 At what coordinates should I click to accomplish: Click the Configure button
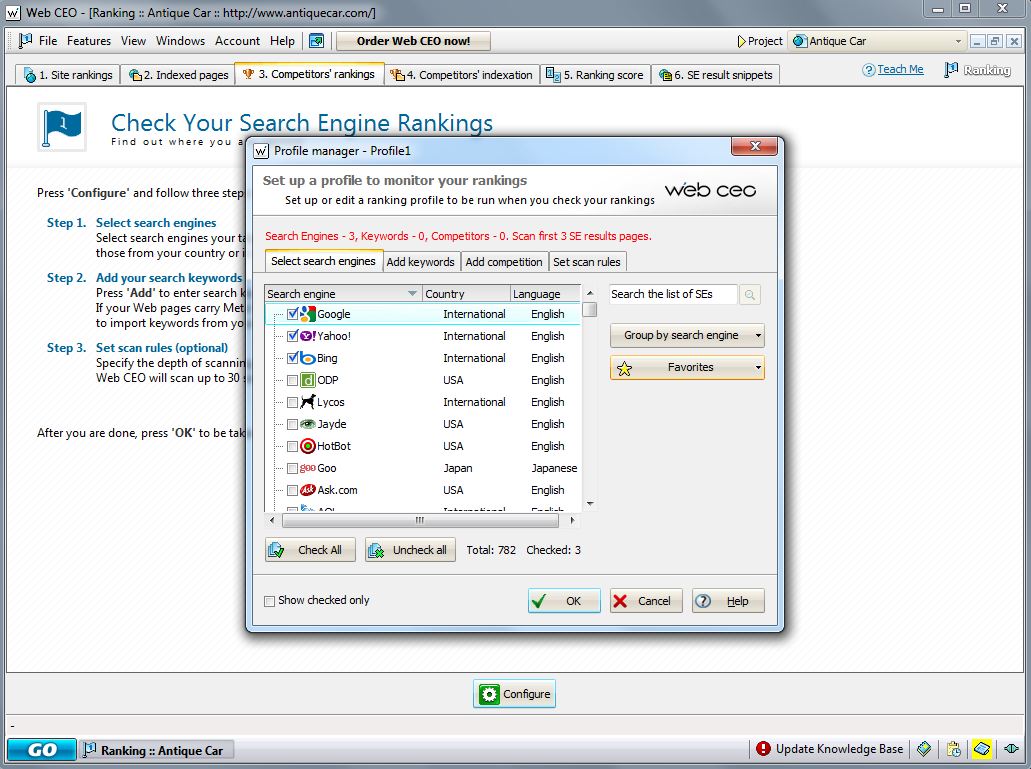[x=514, y=694]
